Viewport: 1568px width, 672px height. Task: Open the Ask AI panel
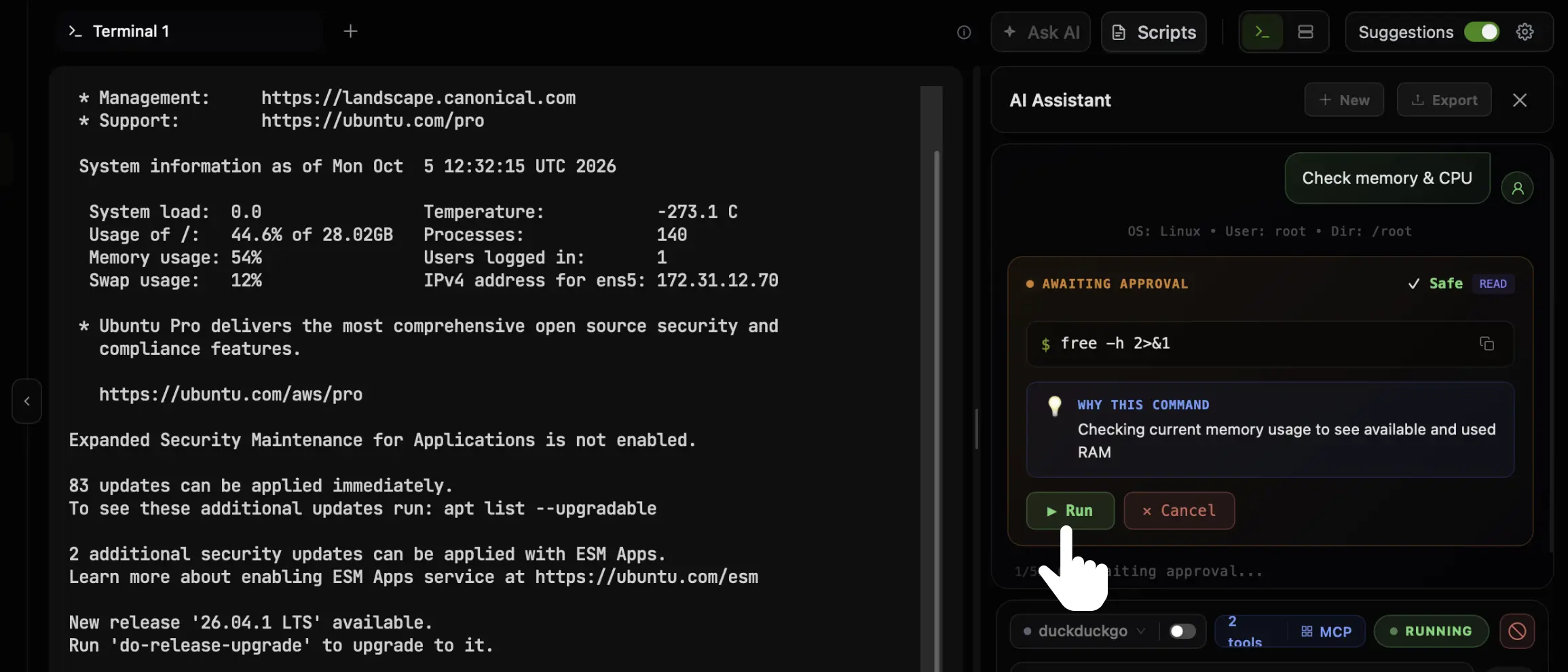[1041, 32]
